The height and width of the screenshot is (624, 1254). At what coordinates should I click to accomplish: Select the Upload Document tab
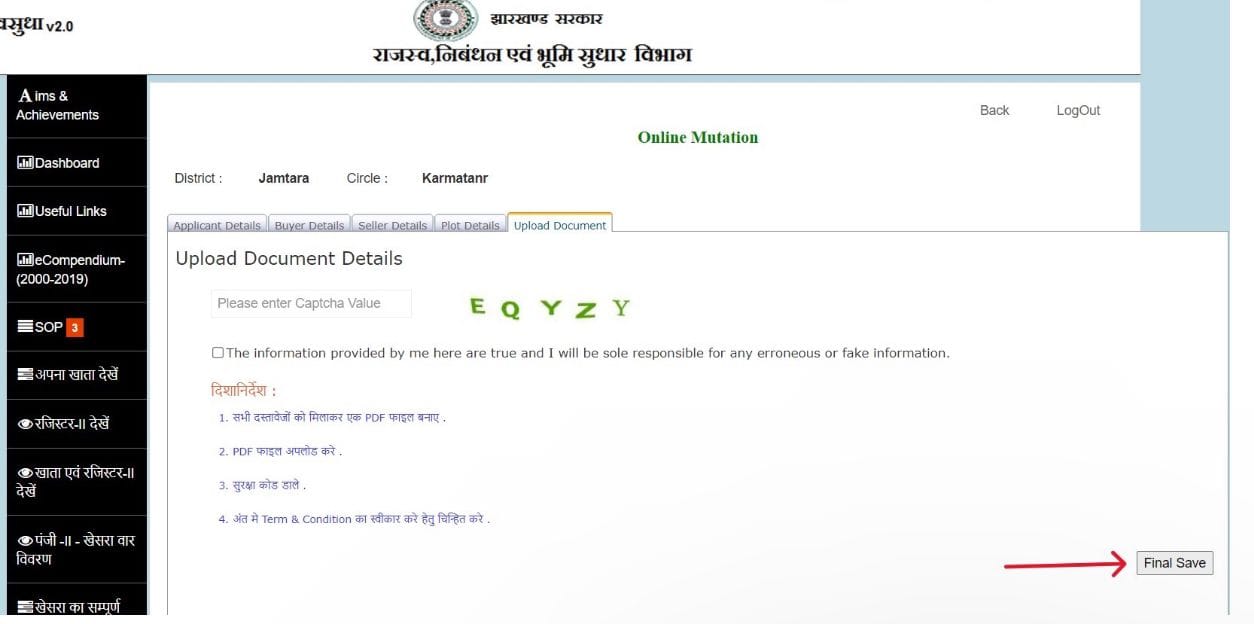pyautogui.click(x=559, y=225)
